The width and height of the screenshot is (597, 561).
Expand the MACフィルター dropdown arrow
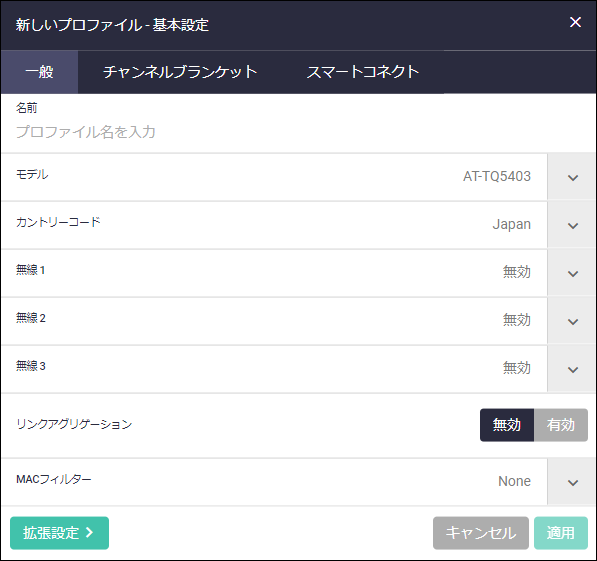[572, 482]
